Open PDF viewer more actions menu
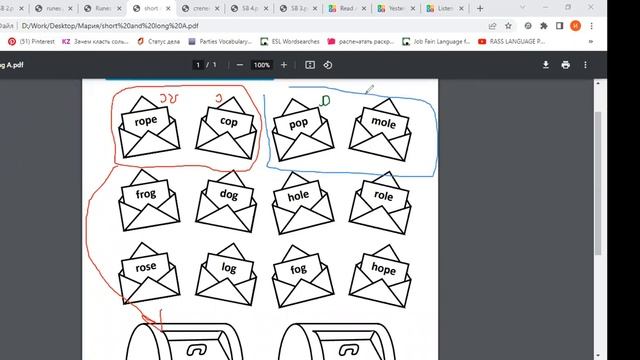This screenshot has width=640, height=360. [585, 65]
